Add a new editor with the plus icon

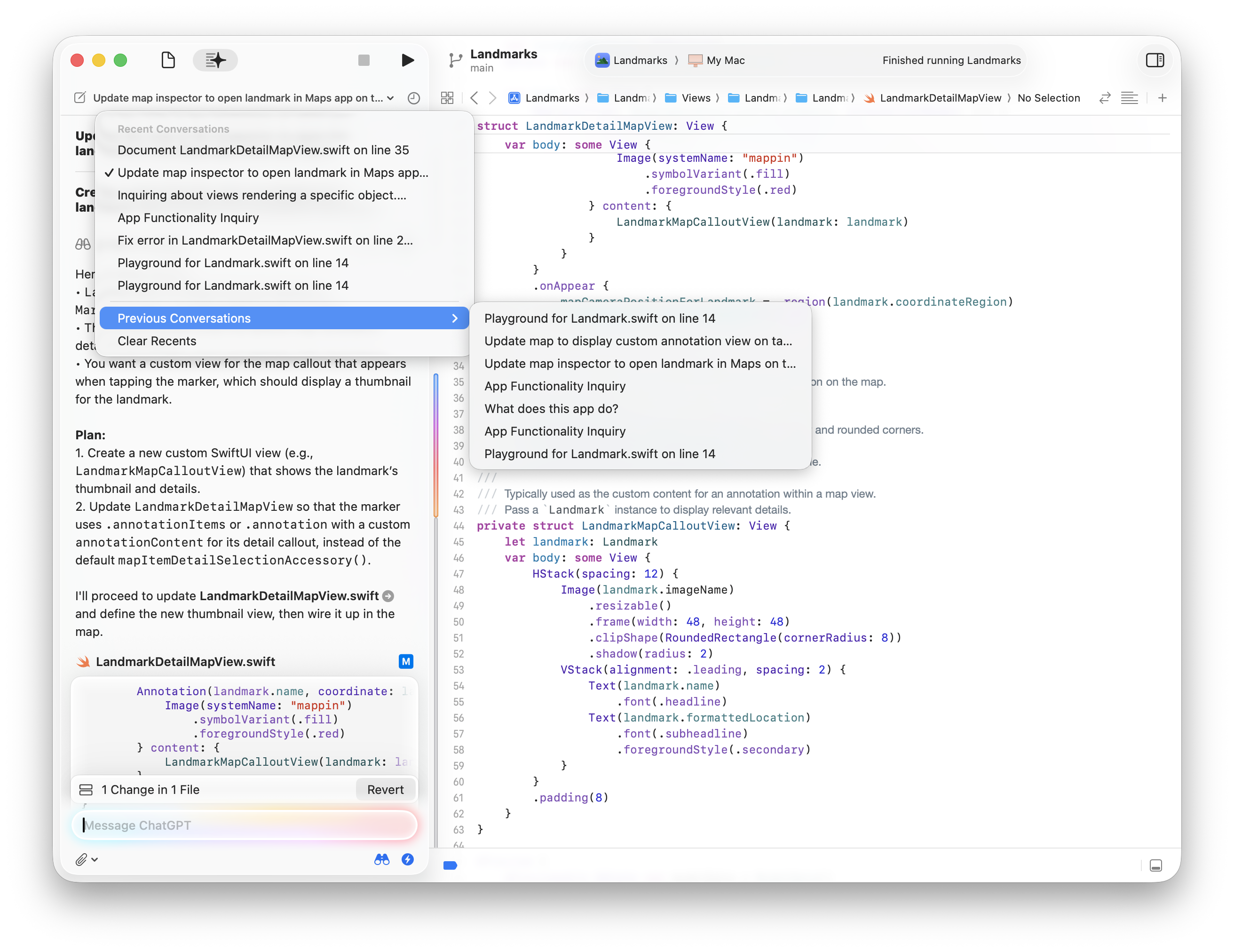[x=1162, y=98]
